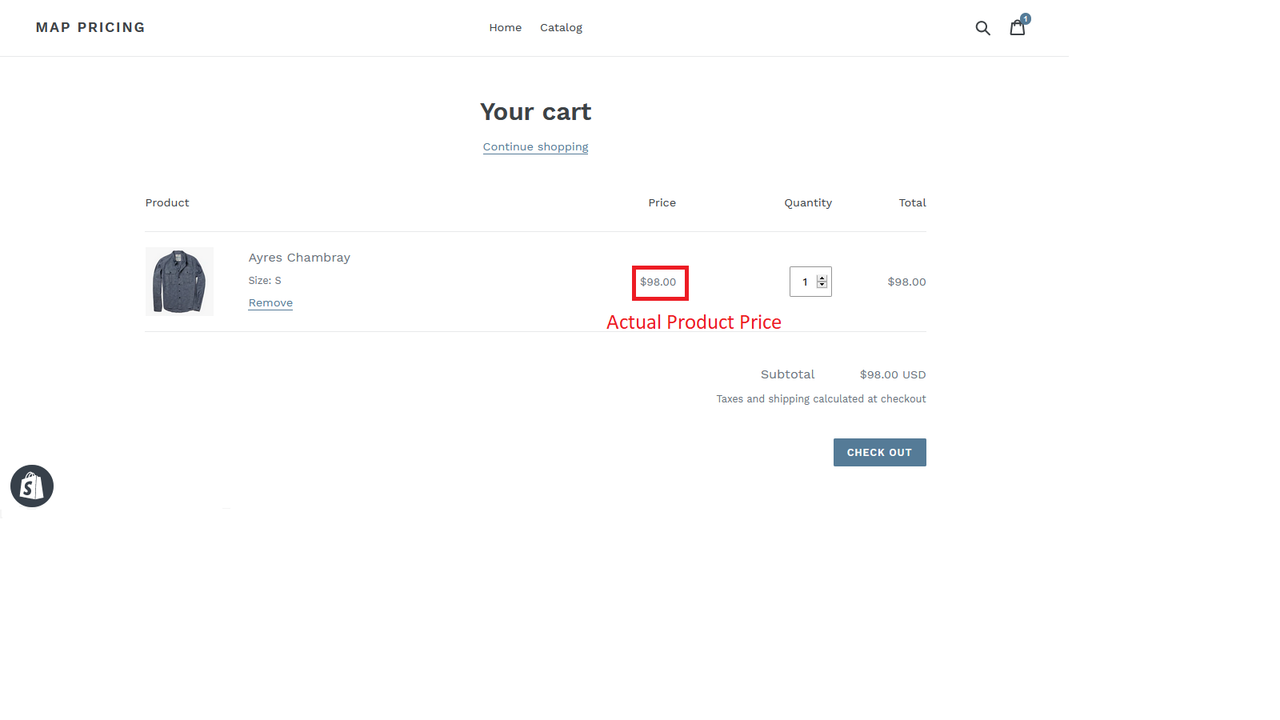The height and width of the screenshot is (720, 1280).
Task: Open the Catalog menu item
Action: (560, 27)
